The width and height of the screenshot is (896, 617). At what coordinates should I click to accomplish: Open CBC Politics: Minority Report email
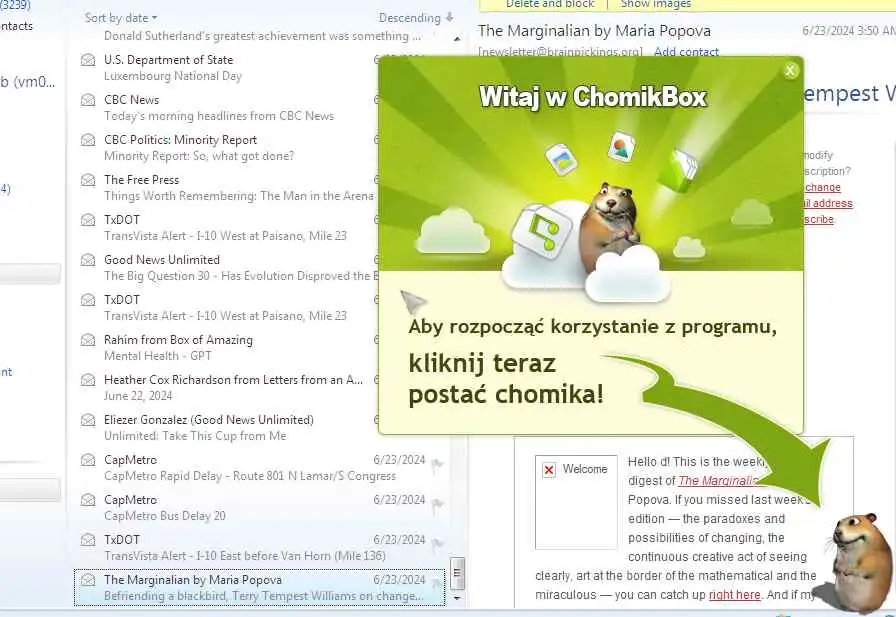pos(227,147)
